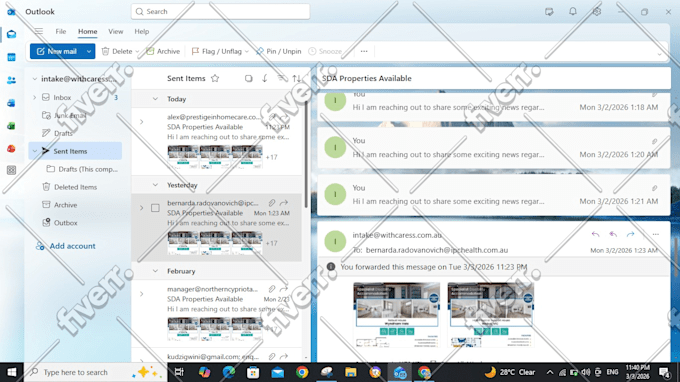Switch to the View tab

pyautogui.click(x=115, y=31)
